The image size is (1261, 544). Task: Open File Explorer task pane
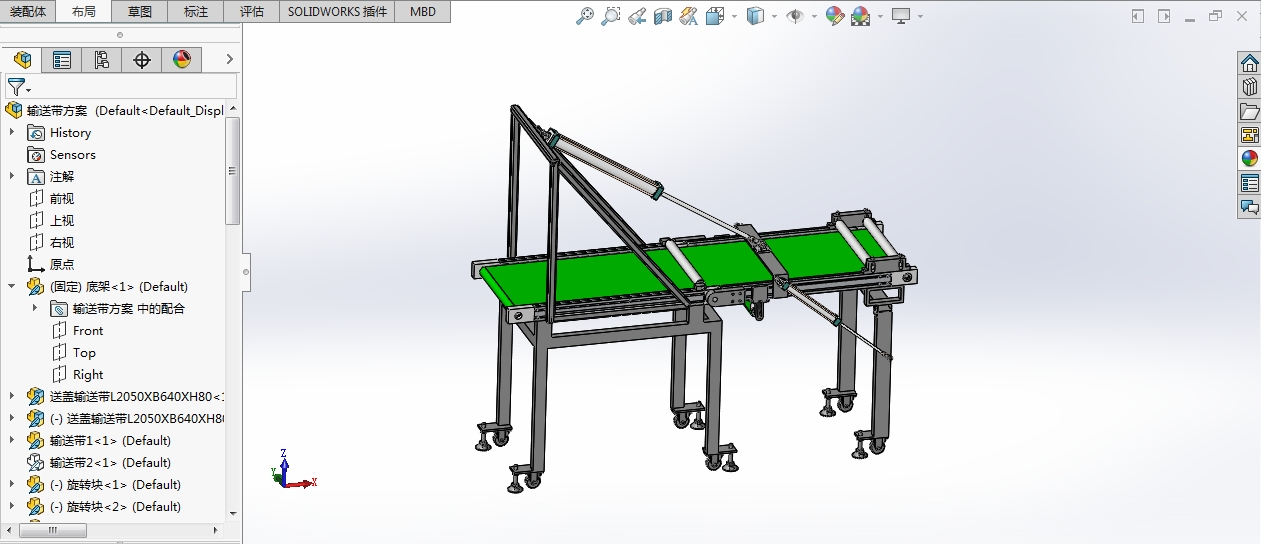pyautogui.click(x=1249, y=111)
